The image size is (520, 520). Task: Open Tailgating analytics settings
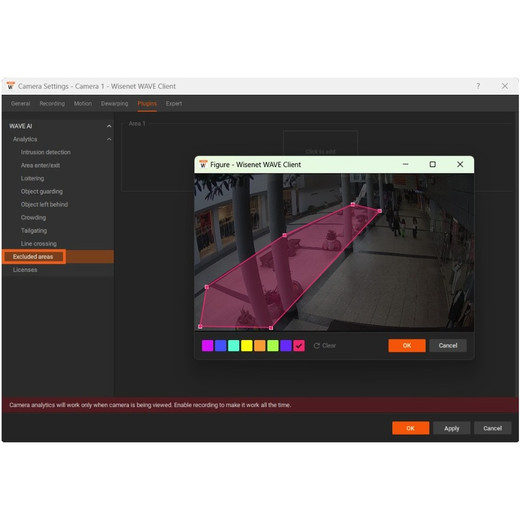pos(34,230)
